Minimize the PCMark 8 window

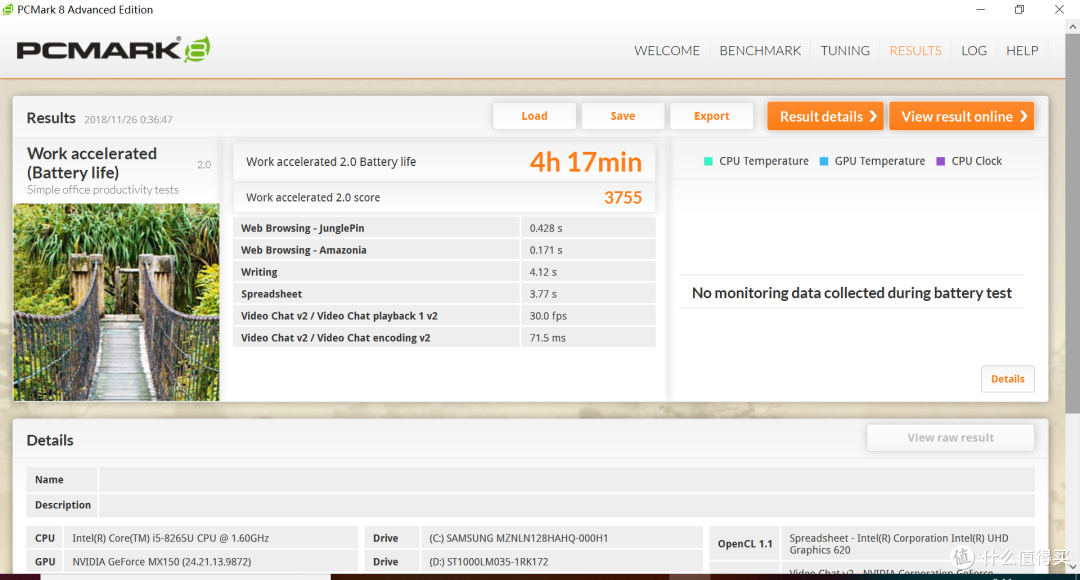(980, 10)
